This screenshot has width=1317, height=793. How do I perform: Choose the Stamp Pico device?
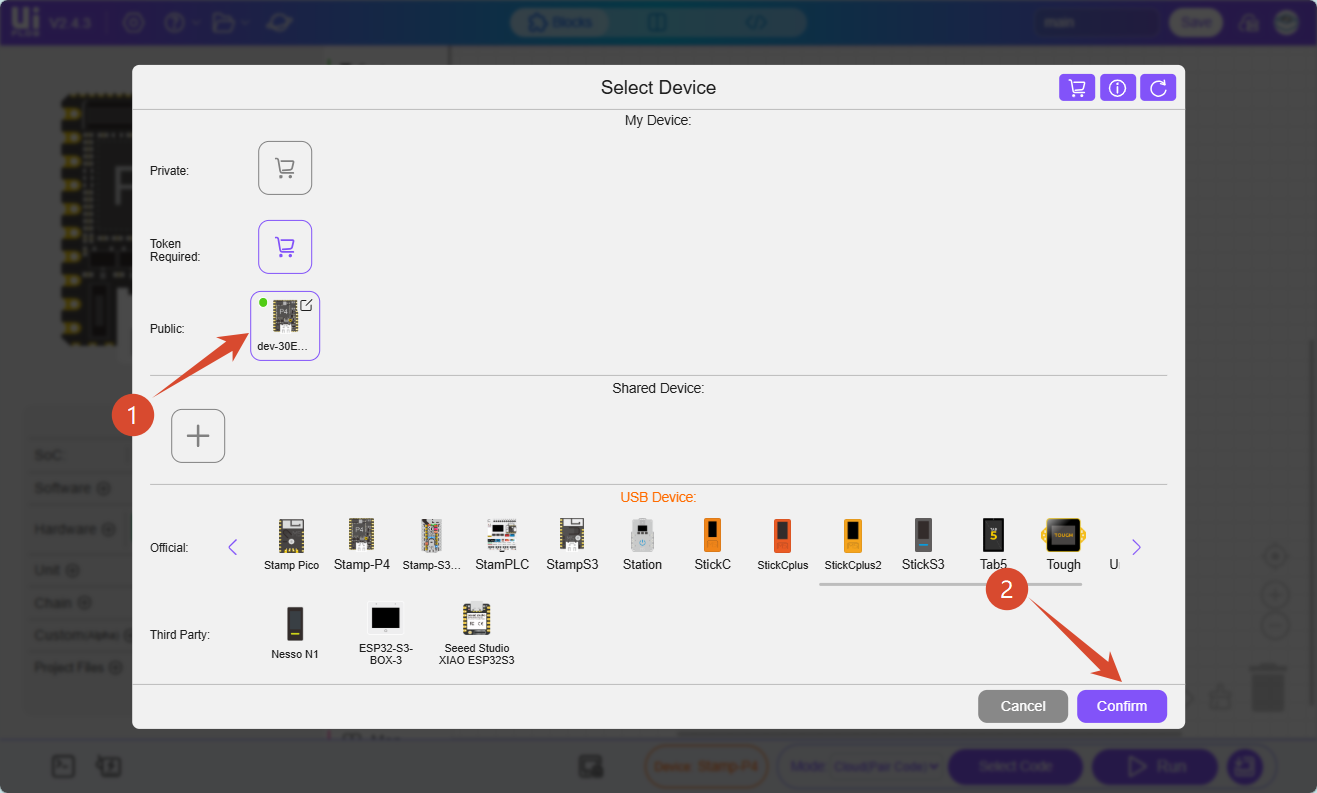click(291, 545)
